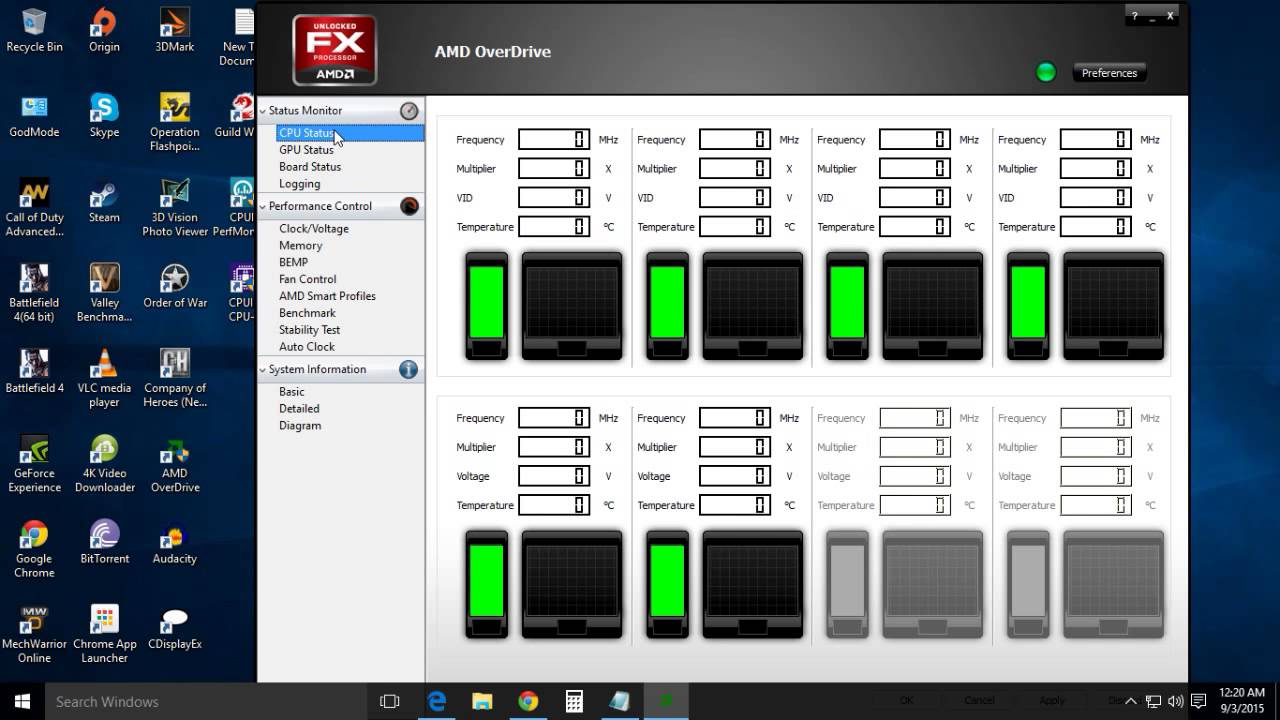The width and height of the screenshot is (1280, 720).
Task: Click the Search Windows box
Action: pos(206,701)
